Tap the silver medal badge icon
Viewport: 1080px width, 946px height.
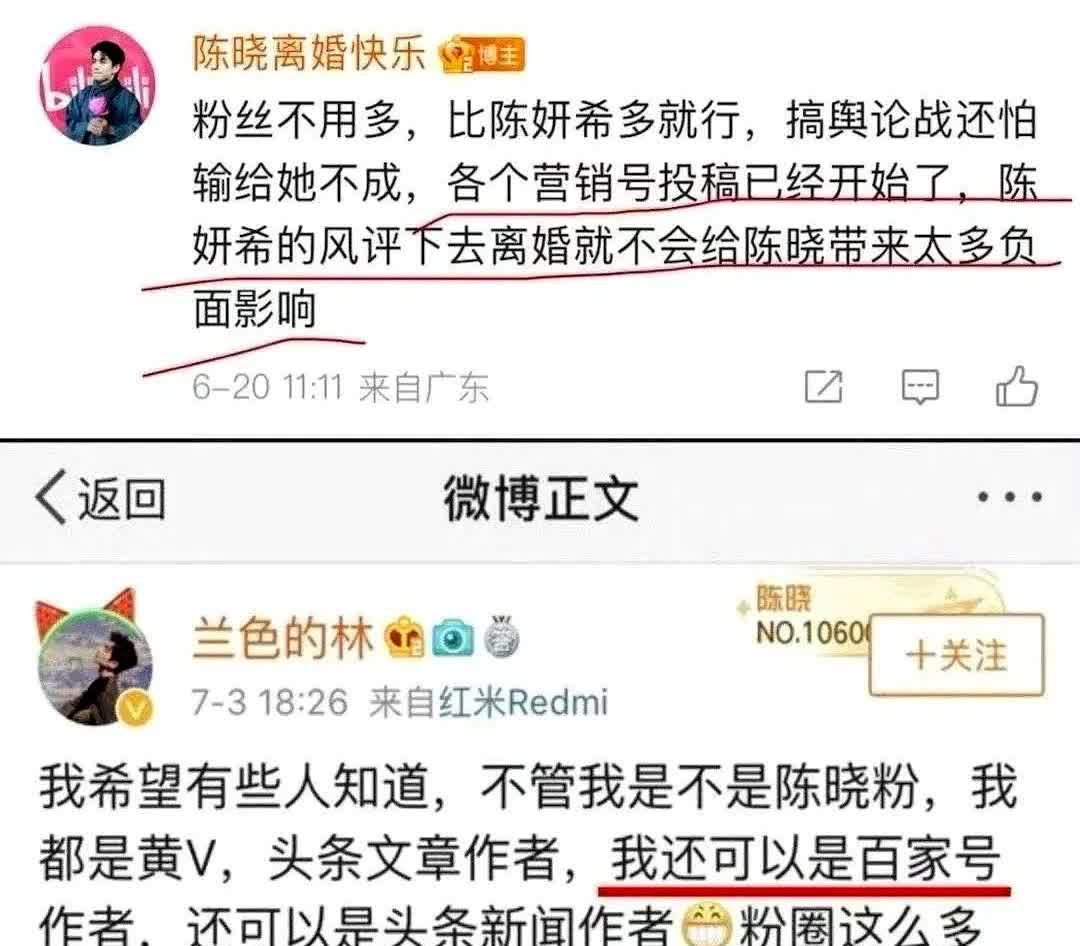click(x=502, y=635)
